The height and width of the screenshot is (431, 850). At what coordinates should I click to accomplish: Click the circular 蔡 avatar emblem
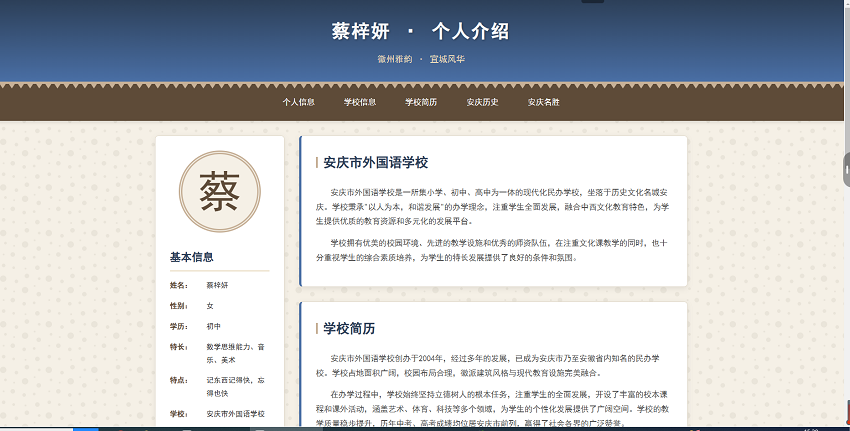pos(219,191)
